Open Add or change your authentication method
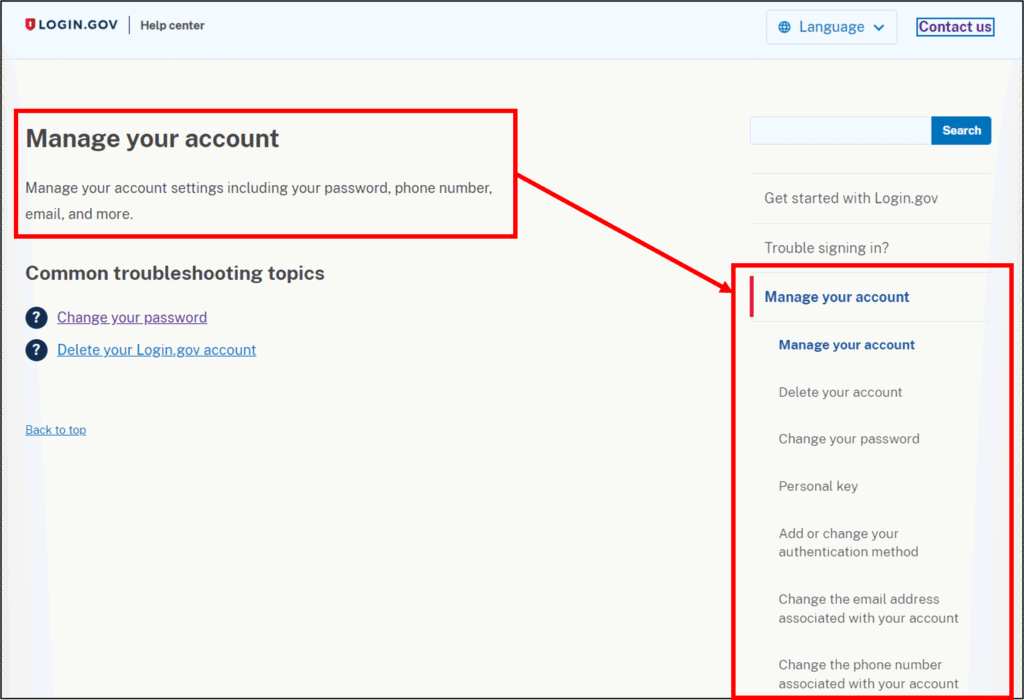Screen dimensions: 1024x700 click(x=848, y=543)
